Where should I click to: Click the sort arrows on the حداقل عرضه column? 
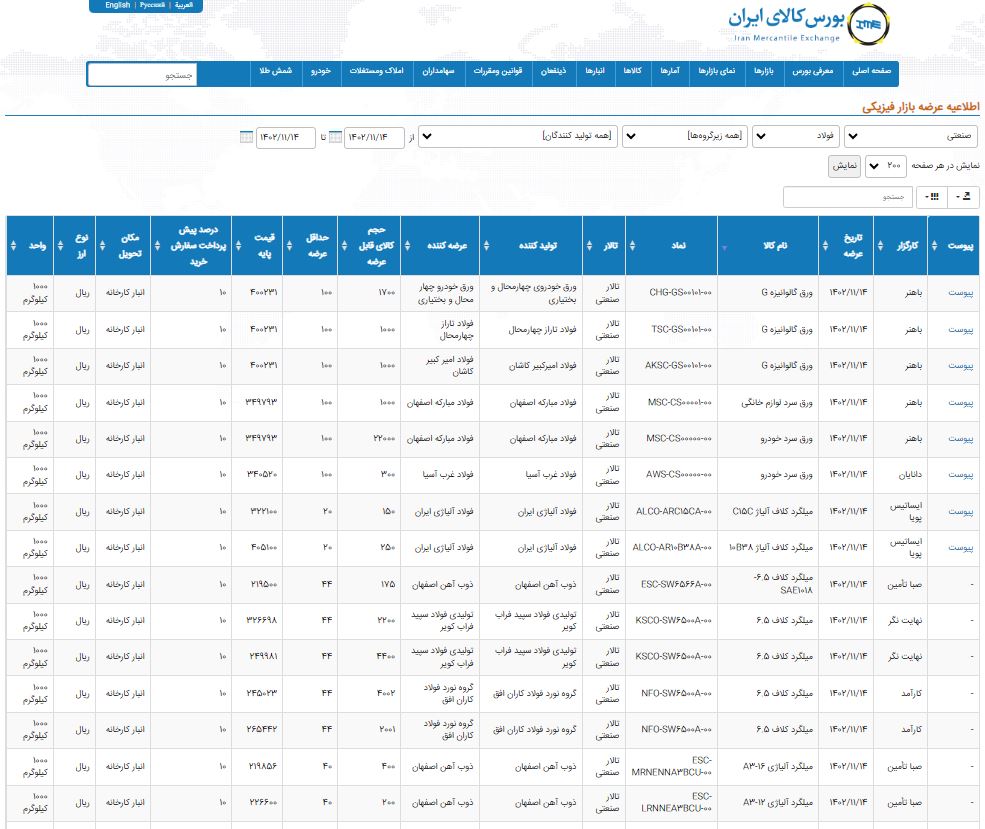289,246
